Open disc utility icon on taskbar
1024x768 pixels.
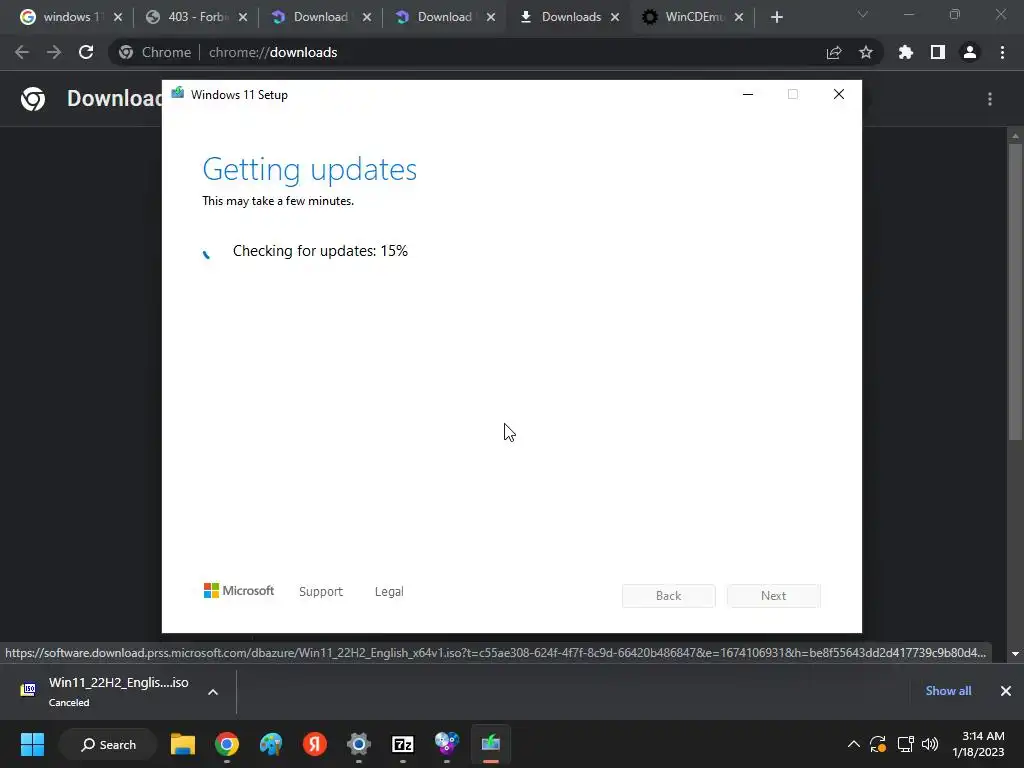tap(447, 744)
